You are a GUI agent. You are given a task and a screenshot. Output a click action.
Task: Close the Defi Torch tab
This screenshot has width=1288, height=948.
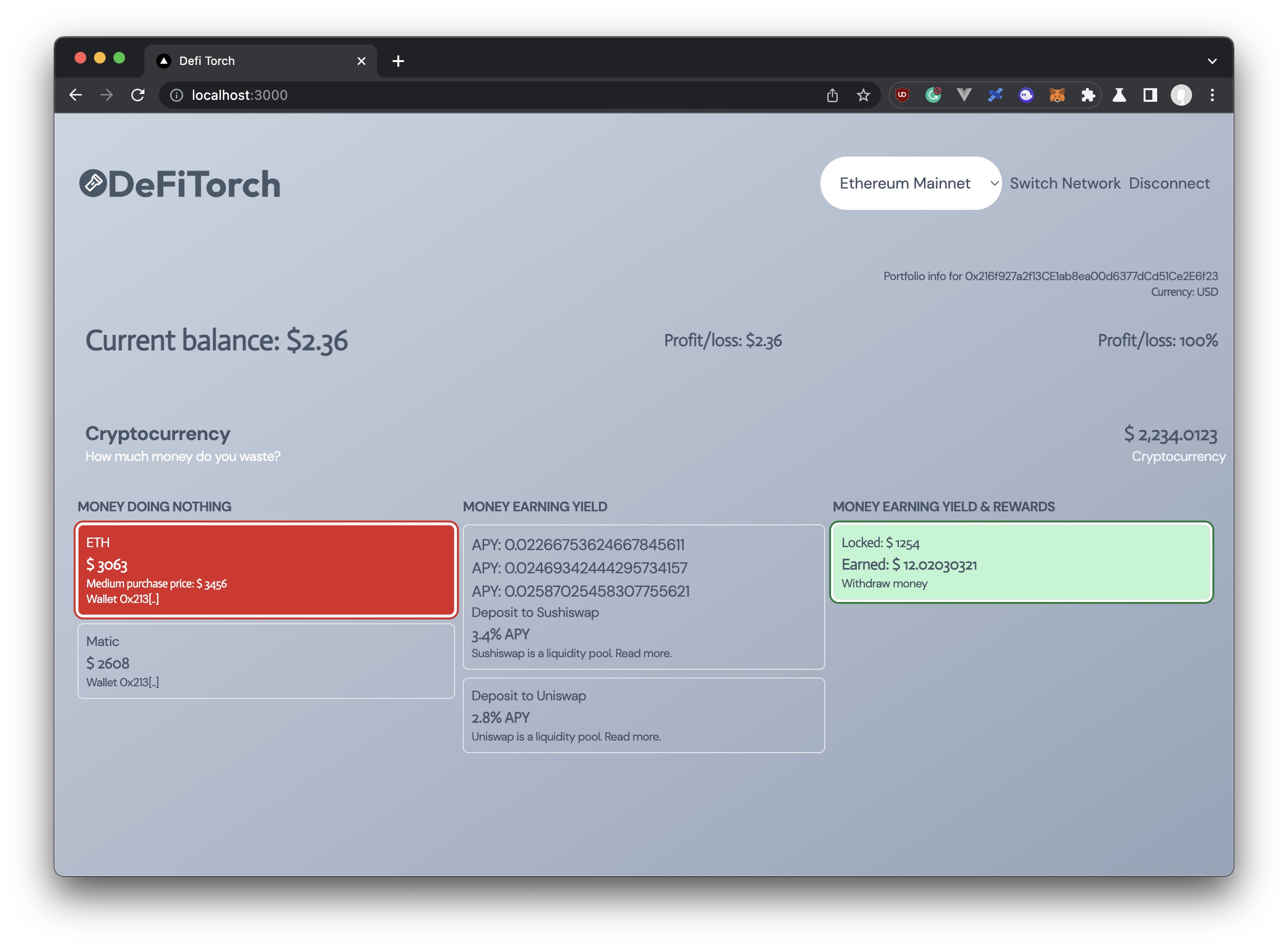click(361, 61)
